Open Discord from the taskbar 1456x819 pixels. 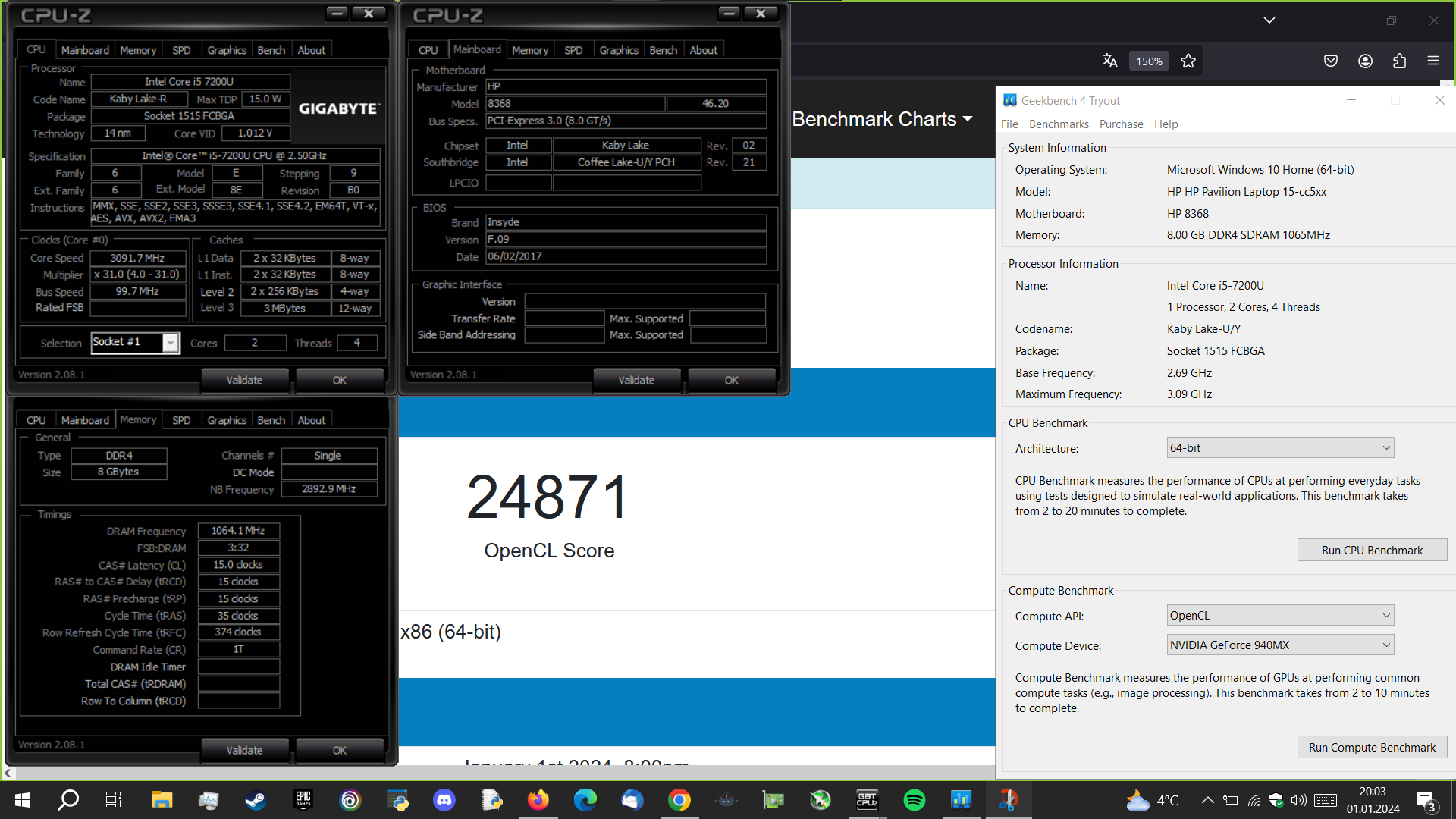[x=444, y=800]
